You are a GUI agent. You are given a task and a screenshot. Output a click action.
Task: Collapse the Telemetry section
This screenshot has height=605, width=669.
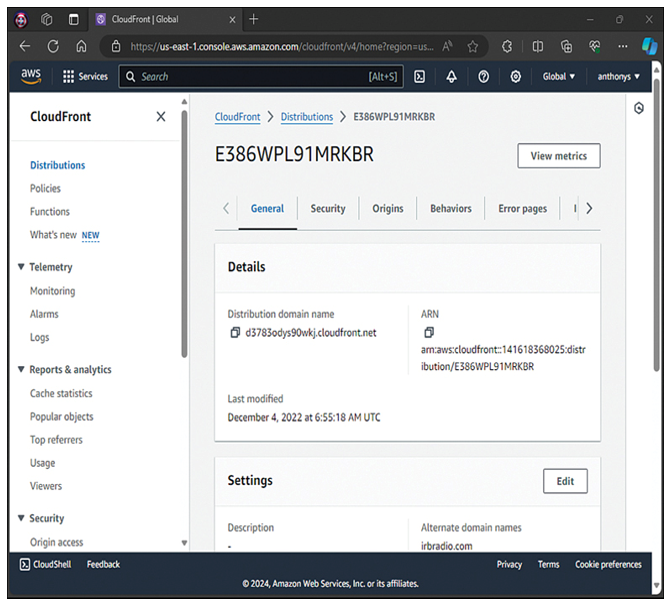[x=21, y=267]
